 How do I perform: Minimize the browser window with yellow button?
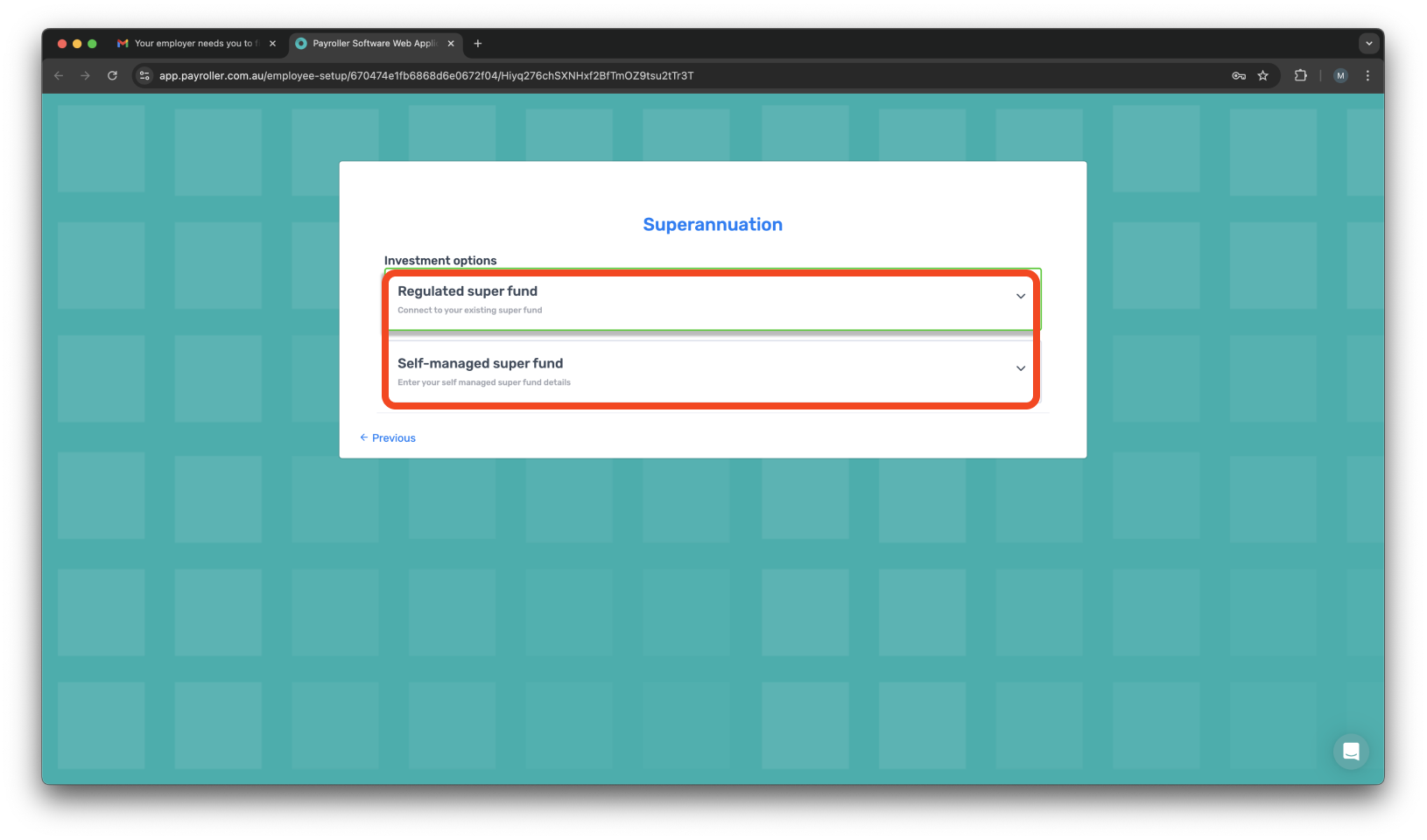pyautogui.click(x=77, y=44)
